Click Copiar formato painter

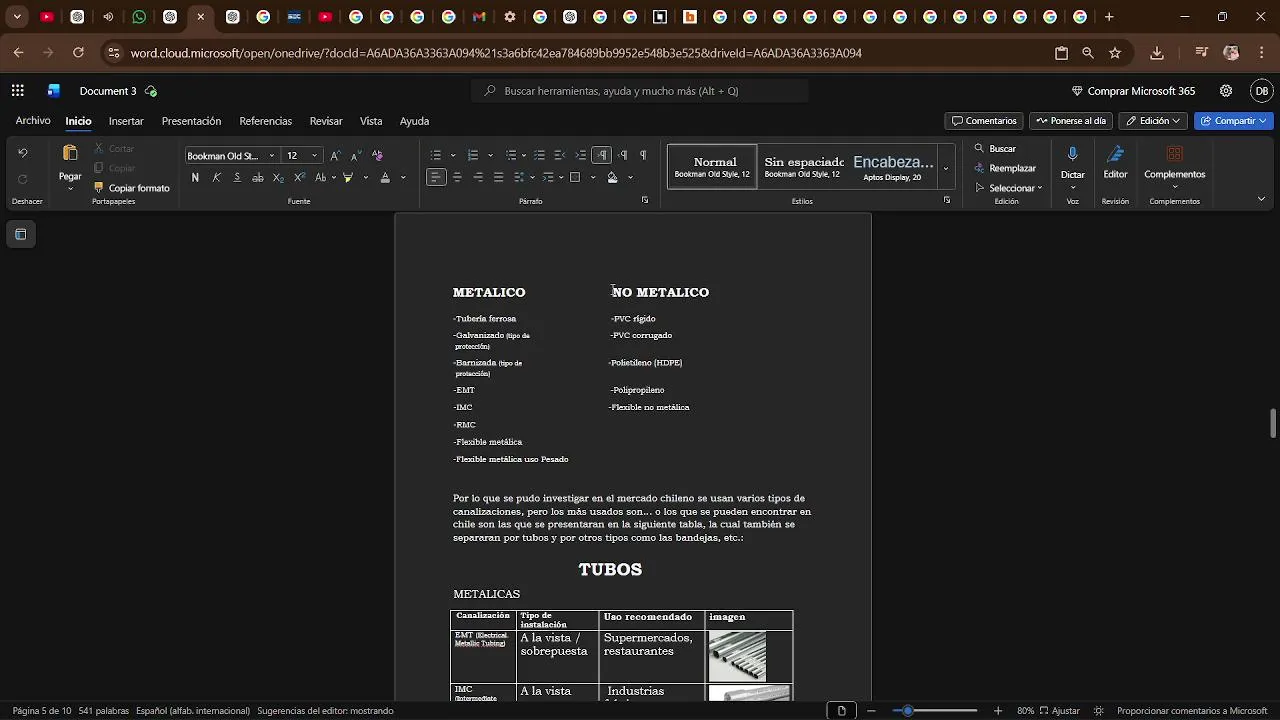132,188
